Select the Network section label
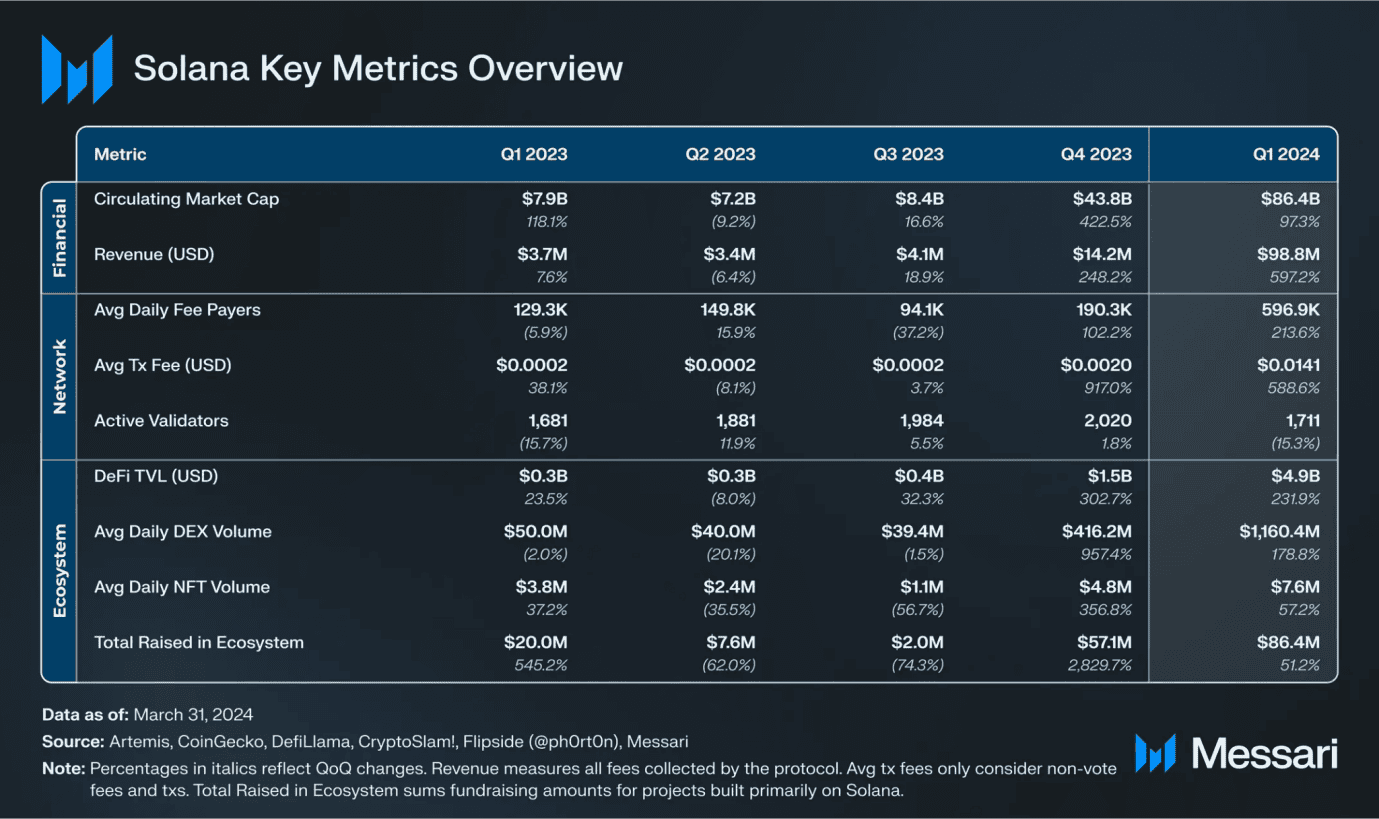 pyautogui.click(x=59, y=376)
